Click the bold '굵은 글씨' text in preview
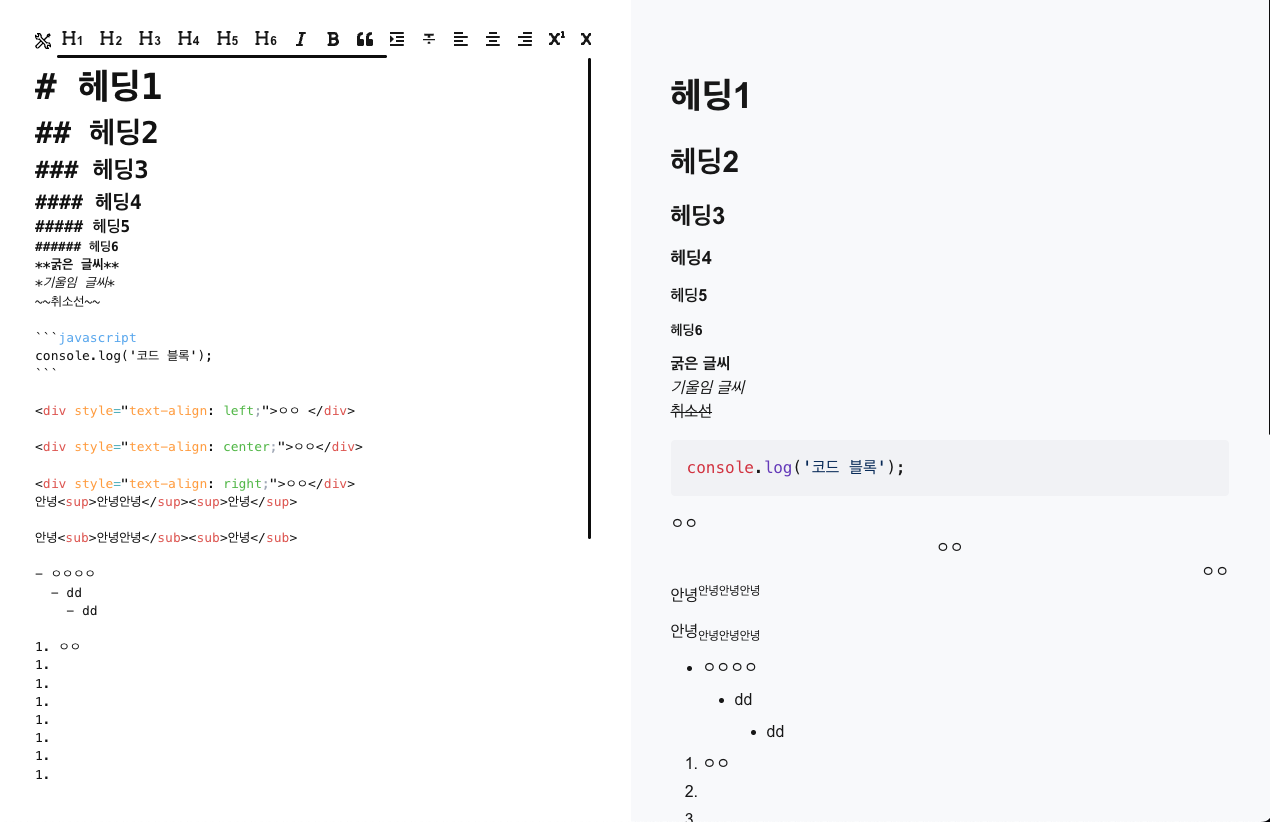 coord(700,363)
